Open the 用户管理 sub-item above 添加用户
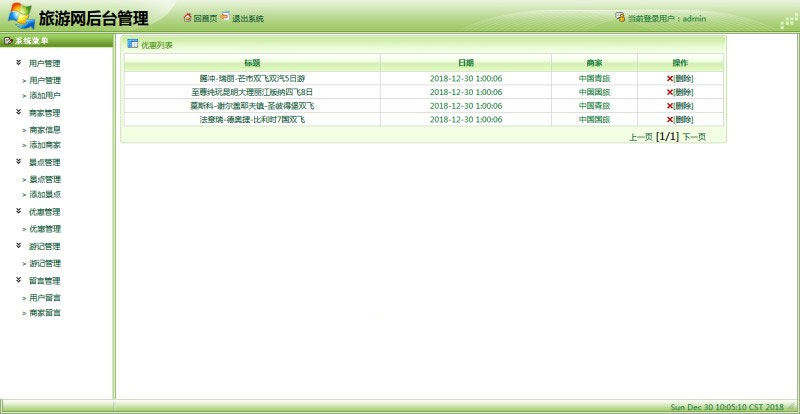 [x=45, y=80]
